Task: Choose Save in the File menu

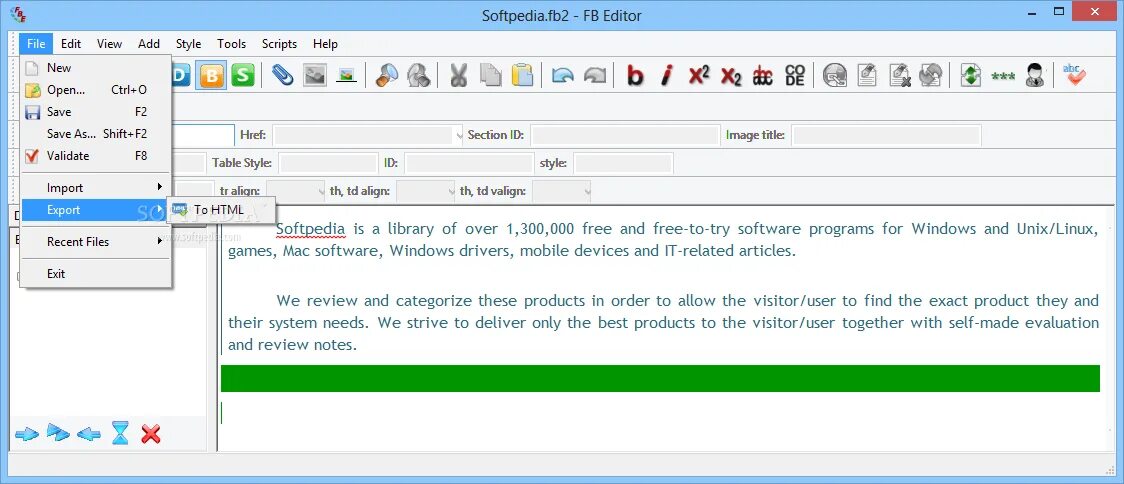Action: pyautogui.click(x=95, y=112)
